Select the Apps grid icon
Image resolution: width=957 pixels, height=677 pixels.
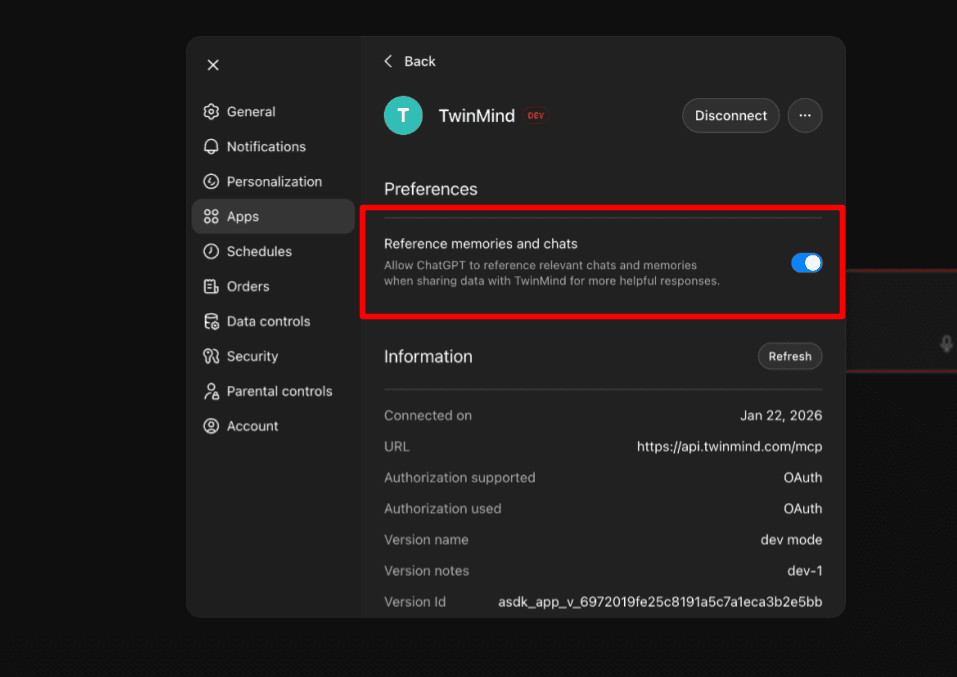coord(211,216)
